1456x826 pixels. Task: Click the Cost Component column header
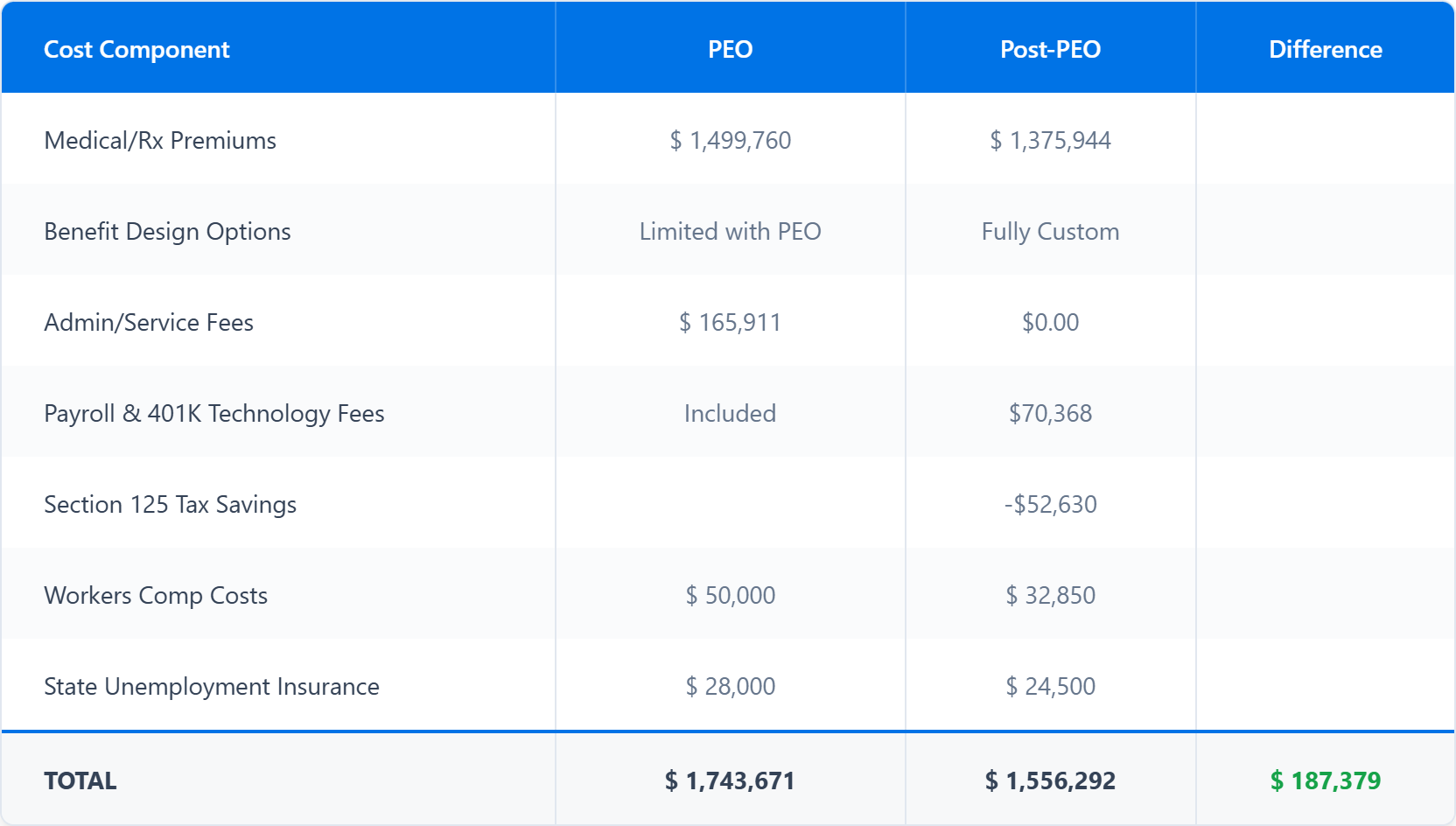(136, 50)
